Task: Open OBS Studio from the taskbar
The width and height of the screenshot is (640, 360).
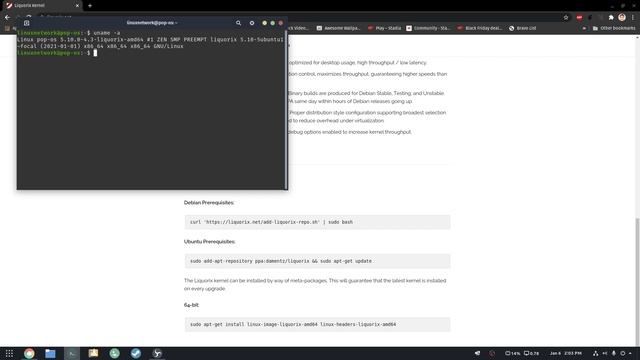Action: [157, 353]
